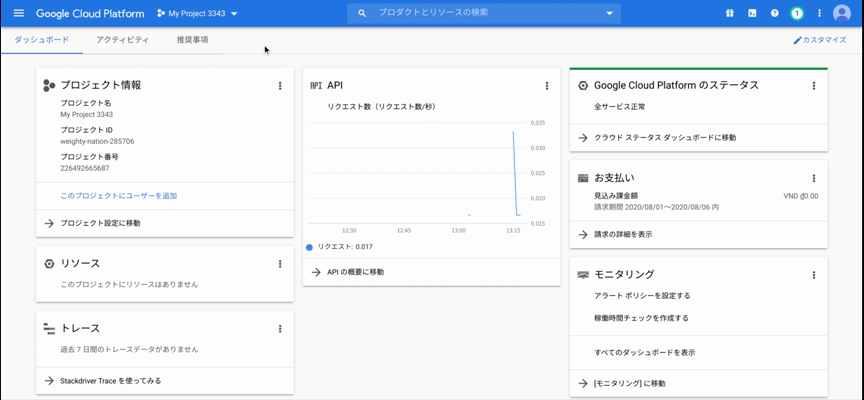The height and width of the screenshot is (400, 864).
Task: Click the カスタマイズ pencil button
Action: (x=819, y=40)
